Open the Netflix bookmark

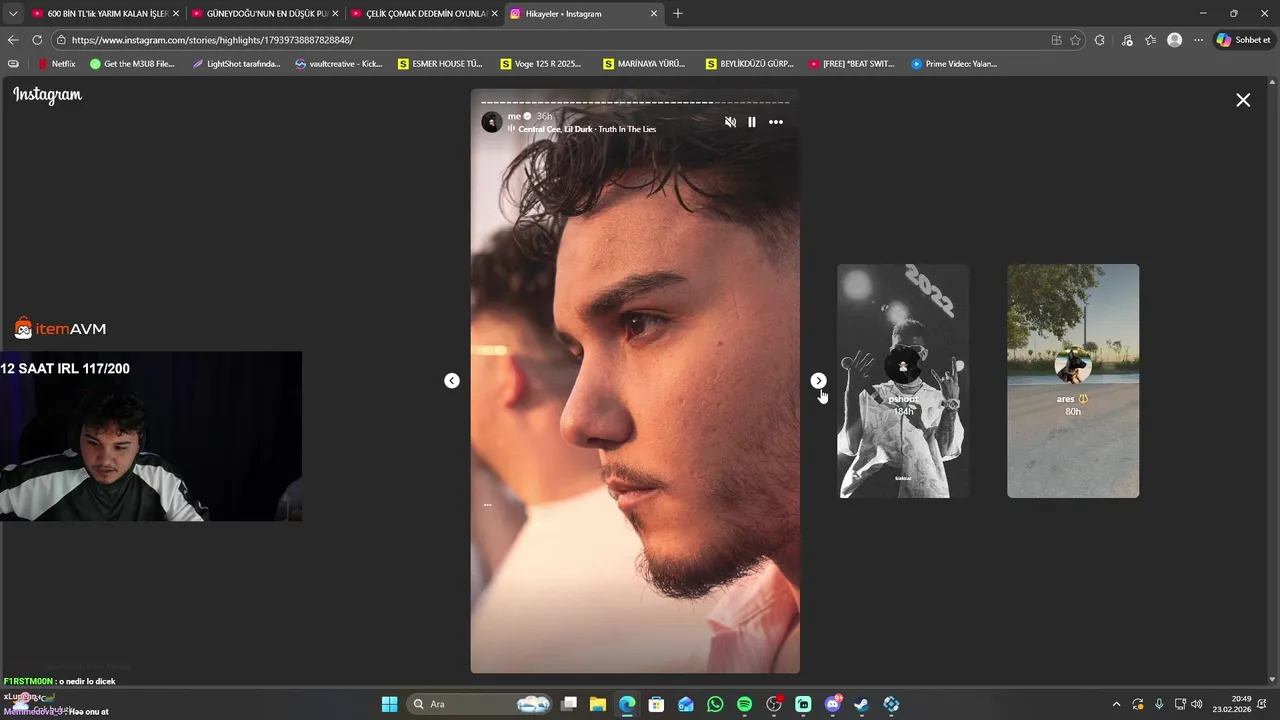tap(56, 64)
